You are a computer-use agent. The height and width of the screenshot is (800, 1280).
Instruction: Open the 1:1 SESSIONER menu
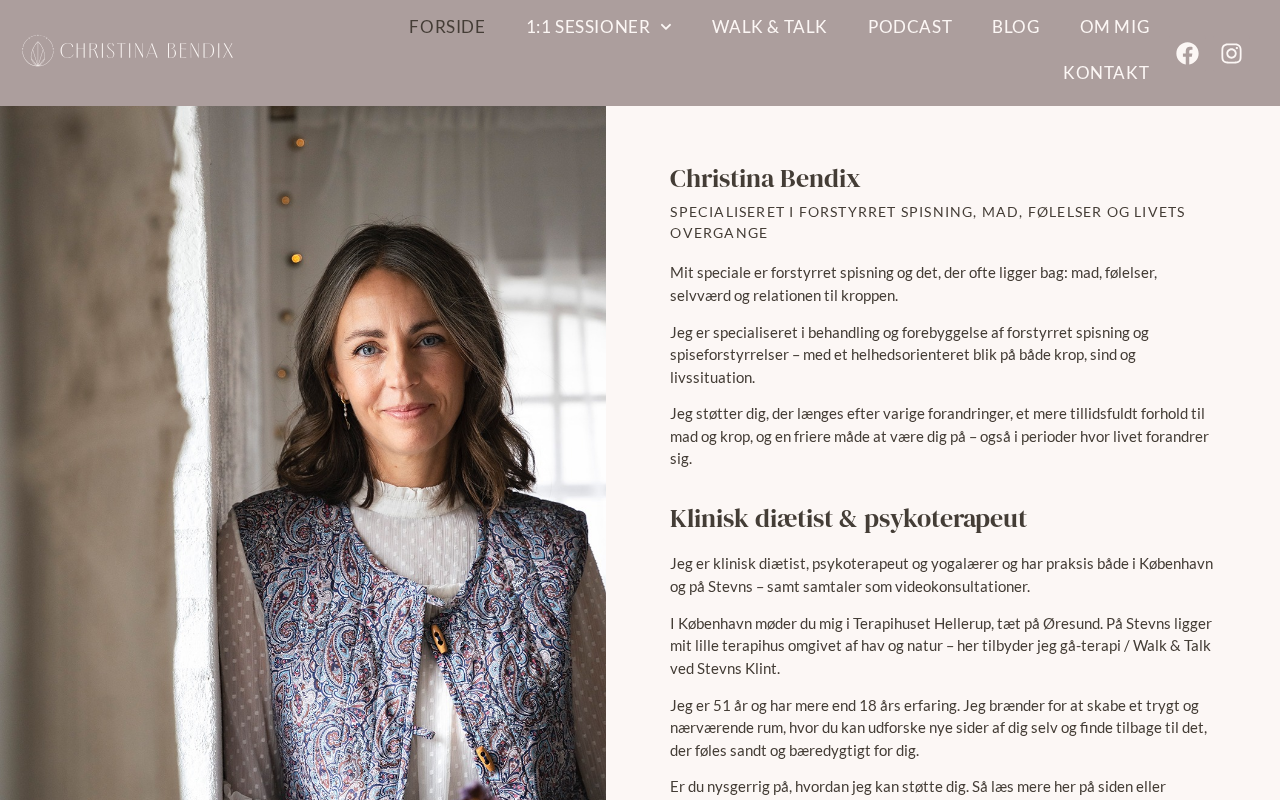tap(598, 27)
